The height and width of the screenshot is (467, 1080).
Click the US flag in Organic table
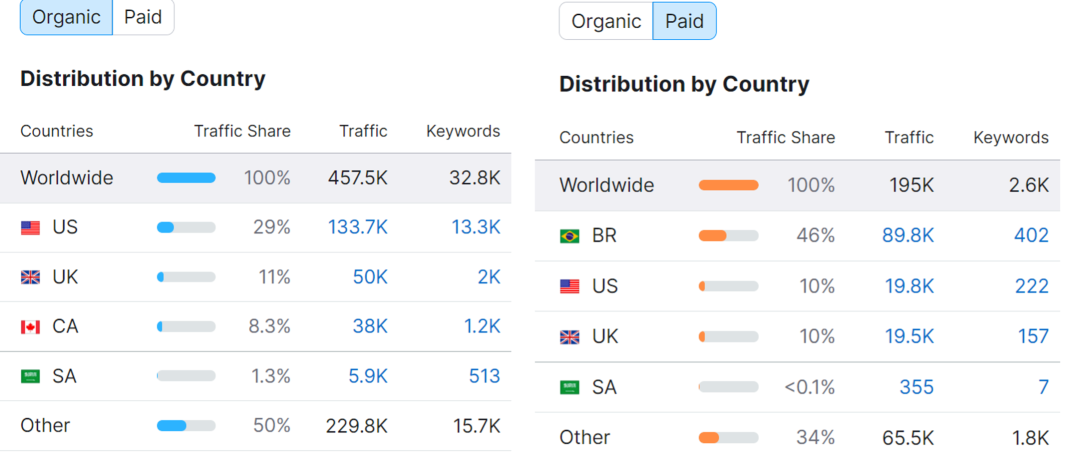pos(31,228)
